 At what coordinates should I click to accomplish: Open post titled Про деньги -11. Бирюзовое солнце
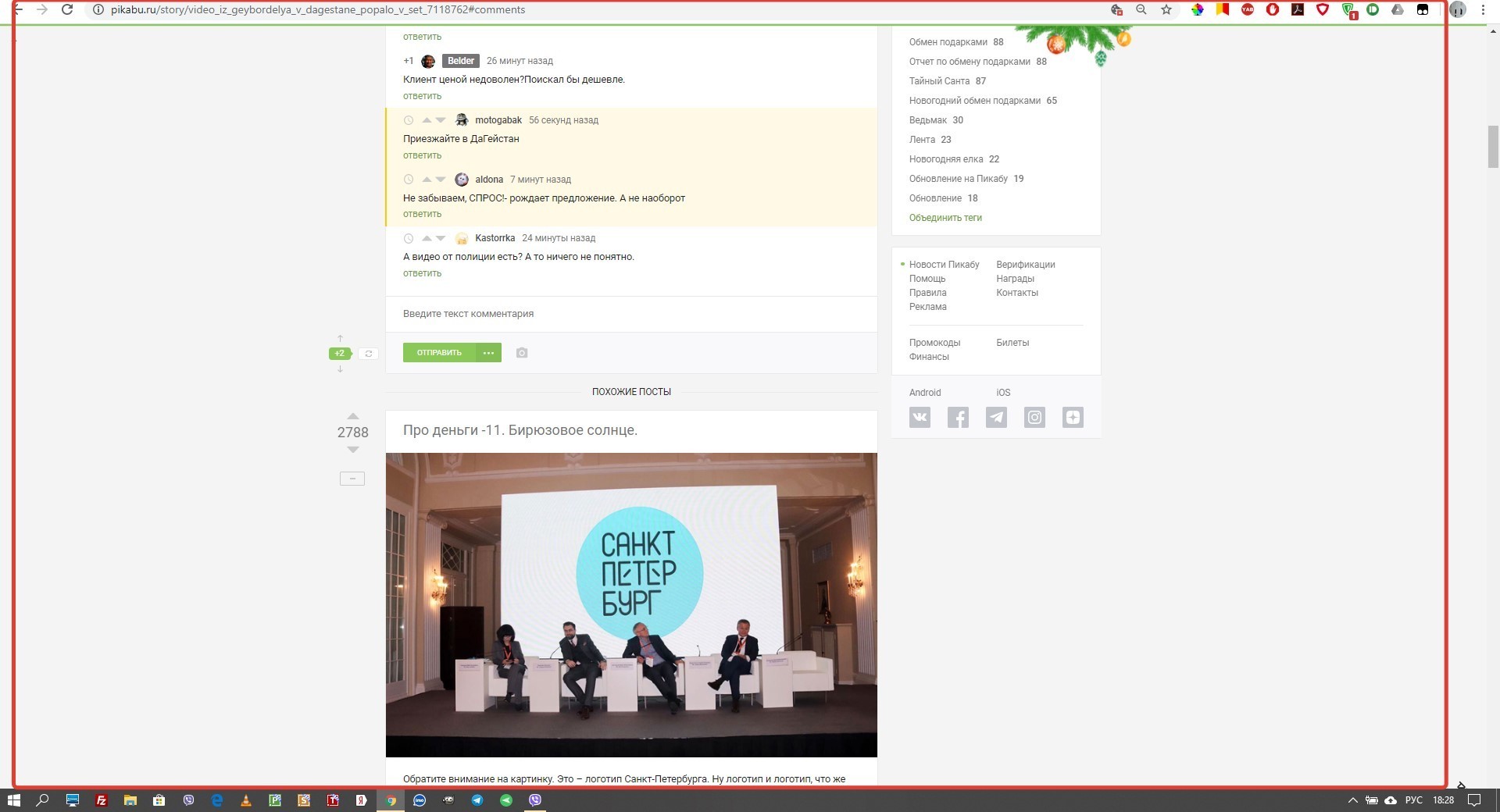(x=520, y=430)
